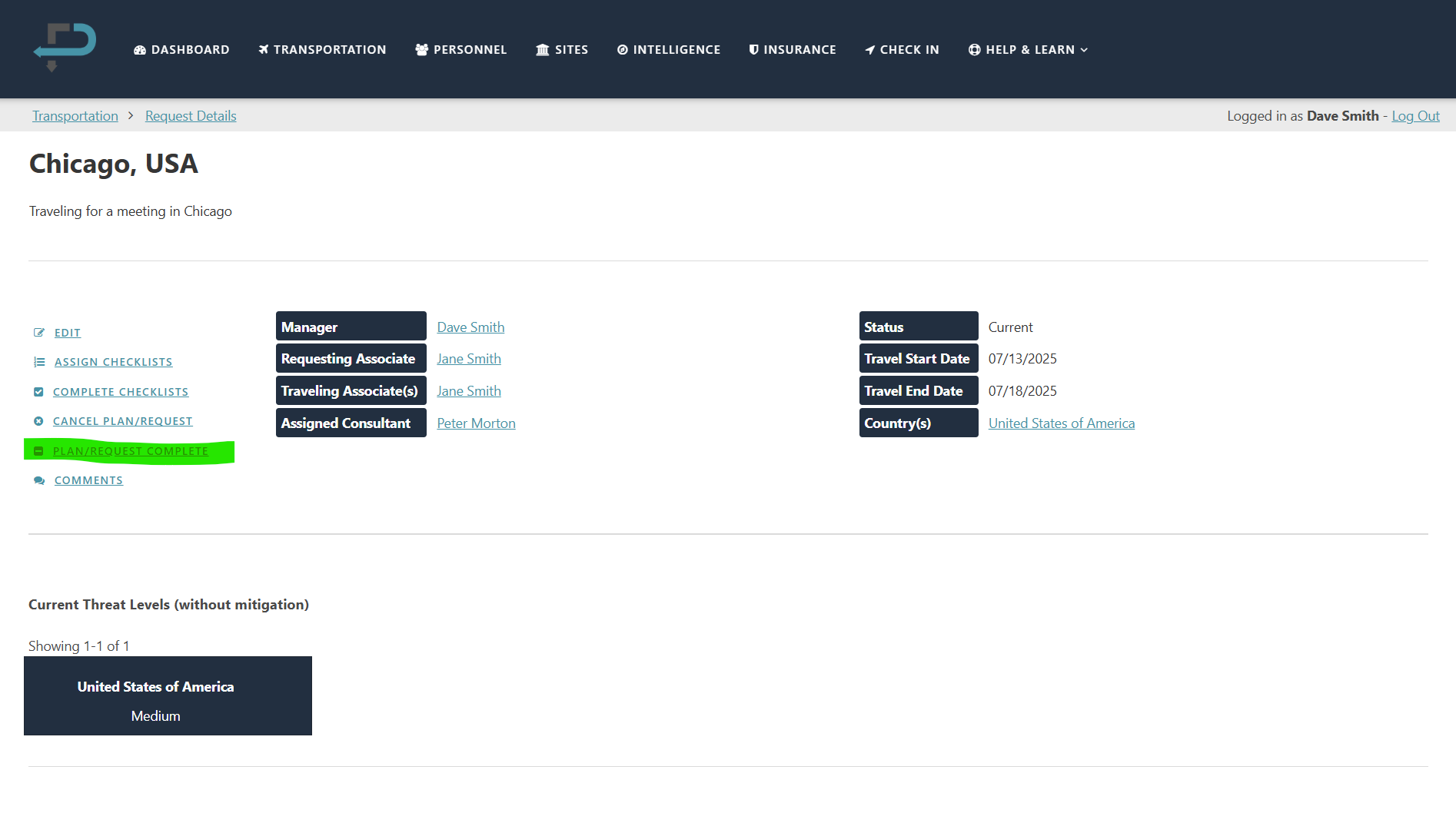1456x823 pixels.
Task: Open the Dashboard menu
Action: point(181,50)
